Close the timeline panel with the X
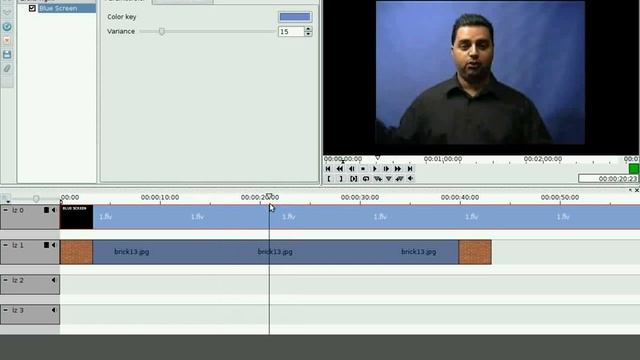 [x=637, y=190]
